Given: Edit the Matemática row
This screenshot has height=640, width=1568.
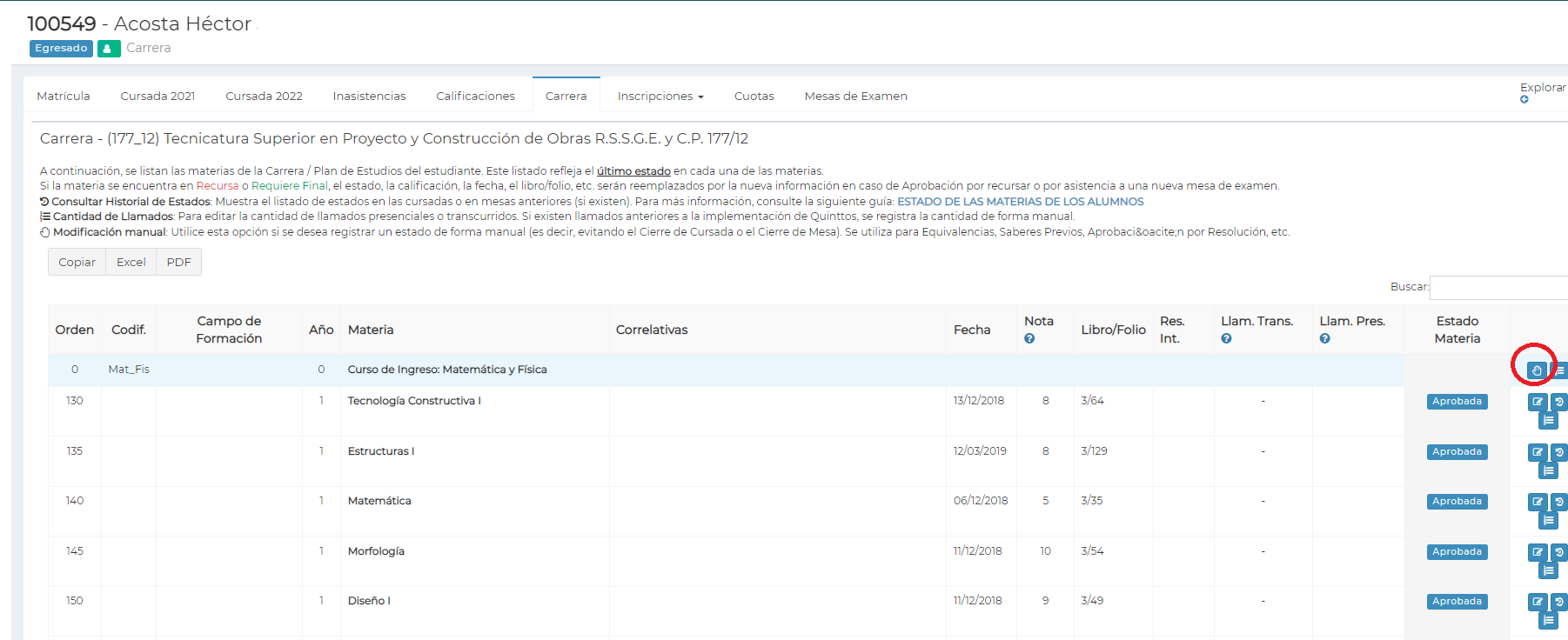Looking at the screenshot, I should point(1538,502).
